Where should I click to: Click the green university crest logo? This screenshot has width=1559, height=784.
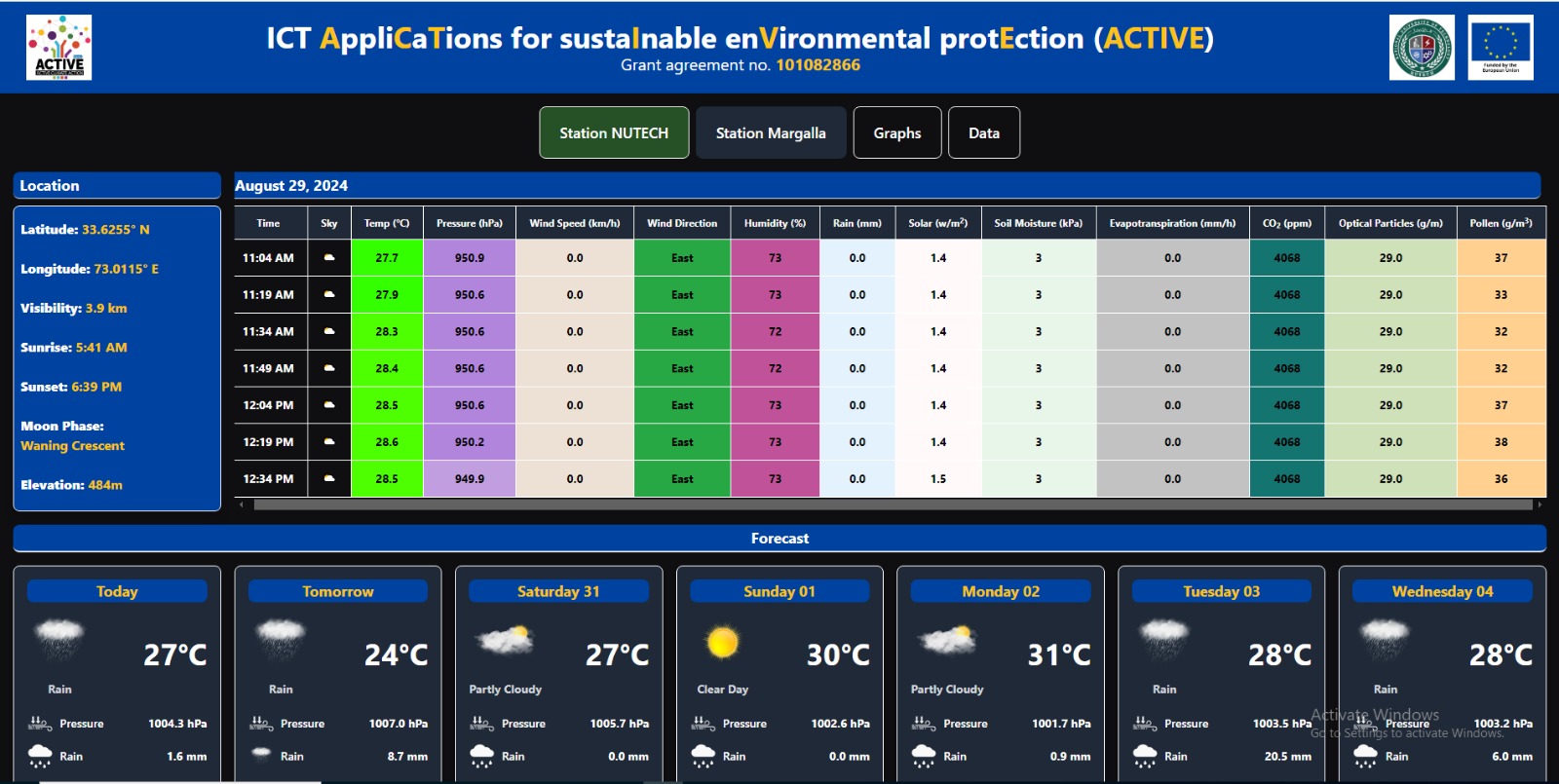pos(1422,47)
